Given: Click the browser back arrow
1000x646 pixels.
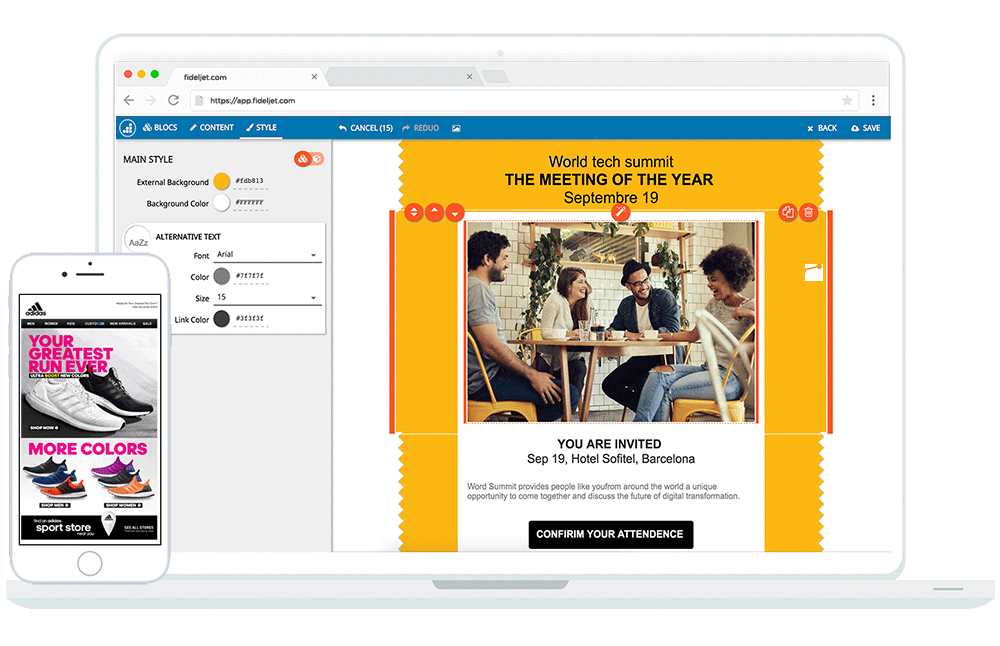Looking at the screenshot, I should (129, 100).
